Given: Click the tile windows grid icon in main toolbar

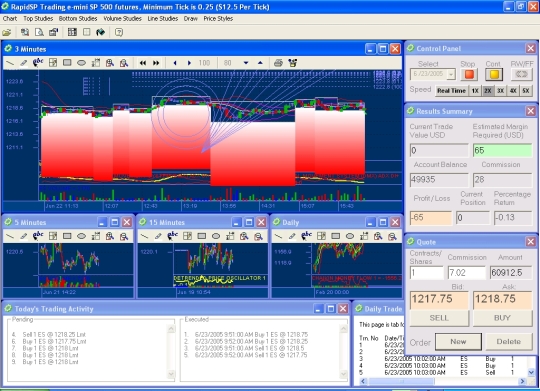Looking at the screenshot, I should point(72,32).
